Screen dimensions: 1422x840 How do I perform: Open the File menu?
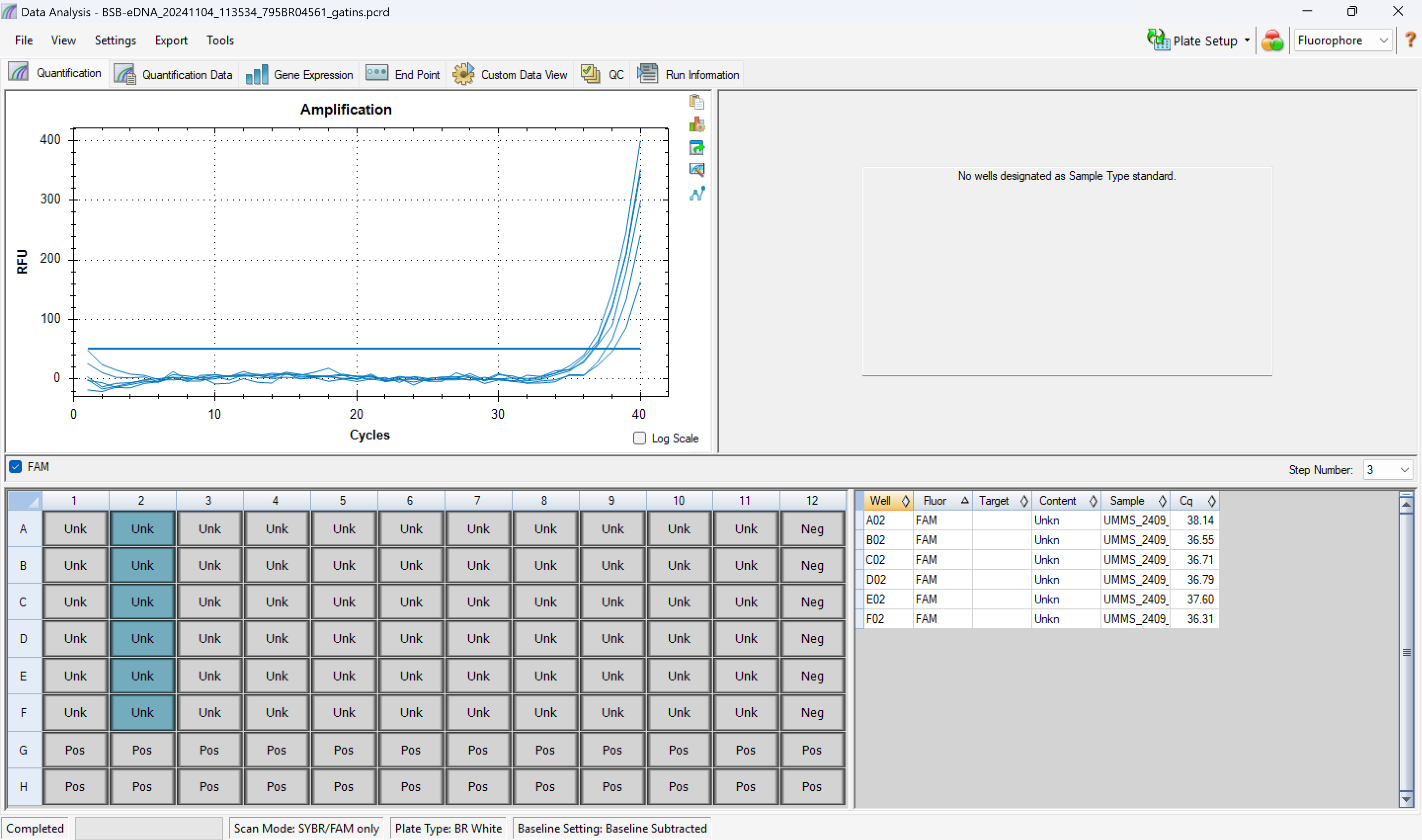pyautogui.click(x=24, y=40)
